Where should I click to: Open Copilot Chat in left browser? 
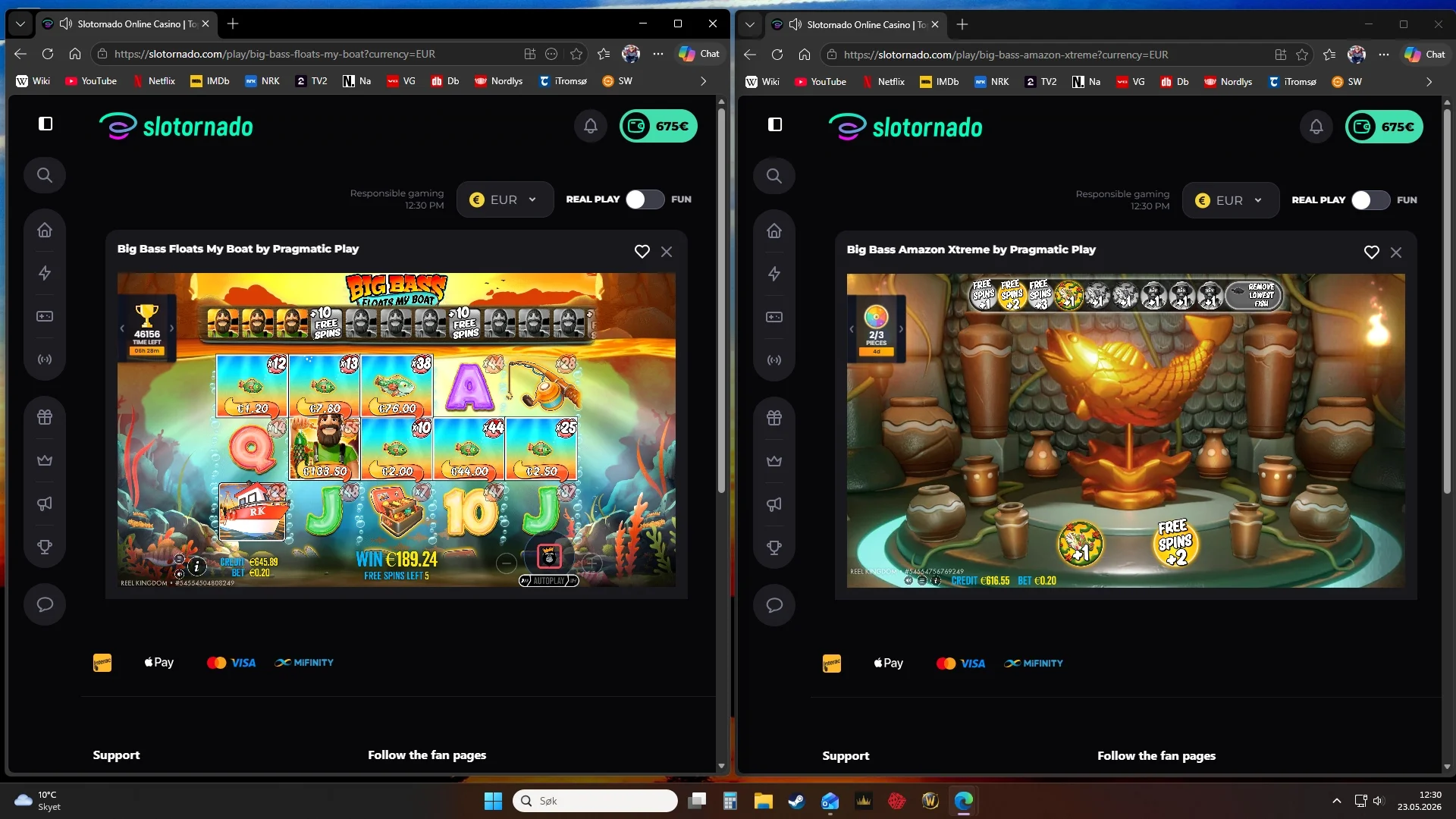pyautogui.click(x=699, y=54)
